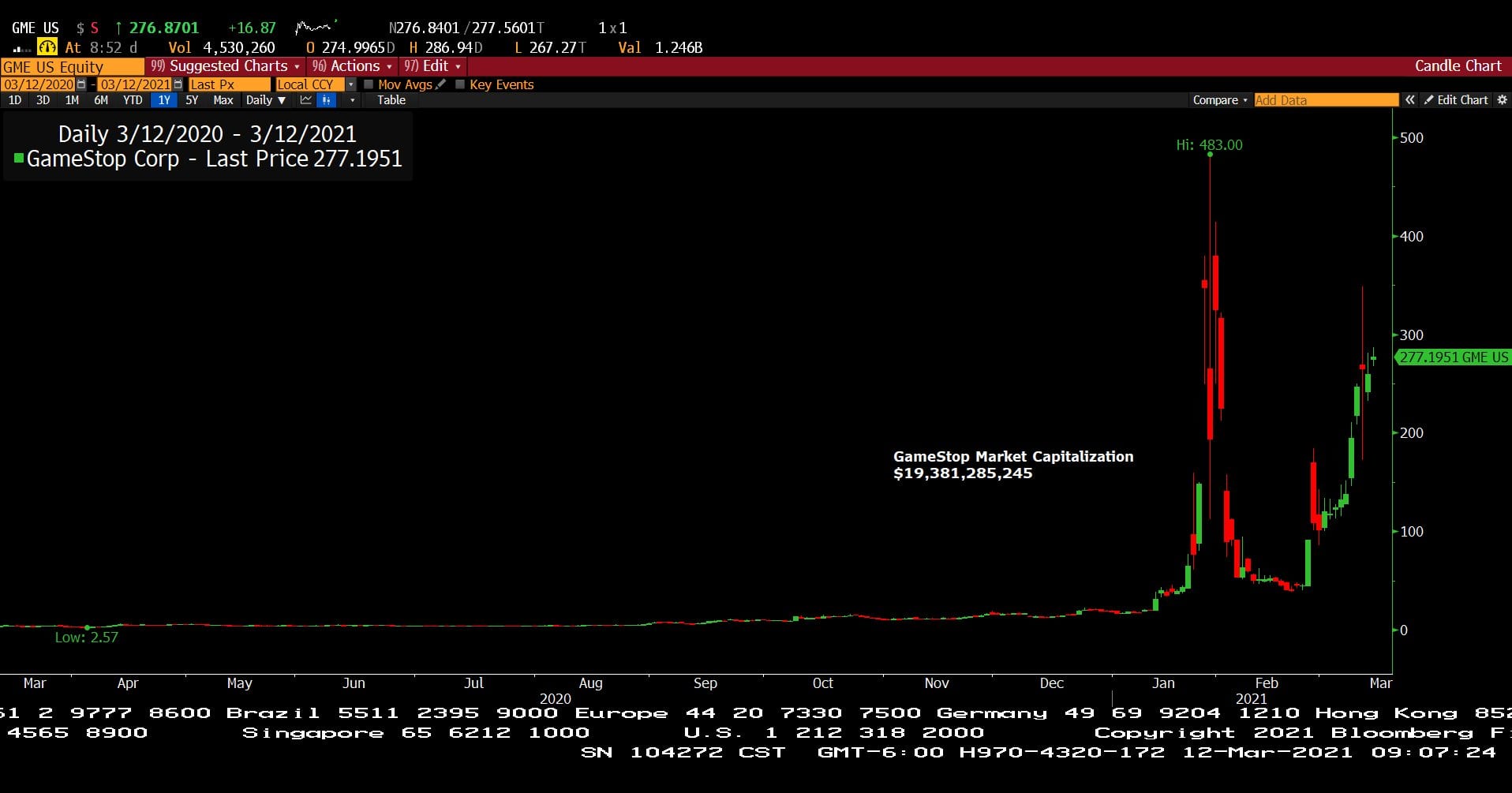Select the Max range tab
This screenshot has height=793, width=1512.
pos(223,100)
